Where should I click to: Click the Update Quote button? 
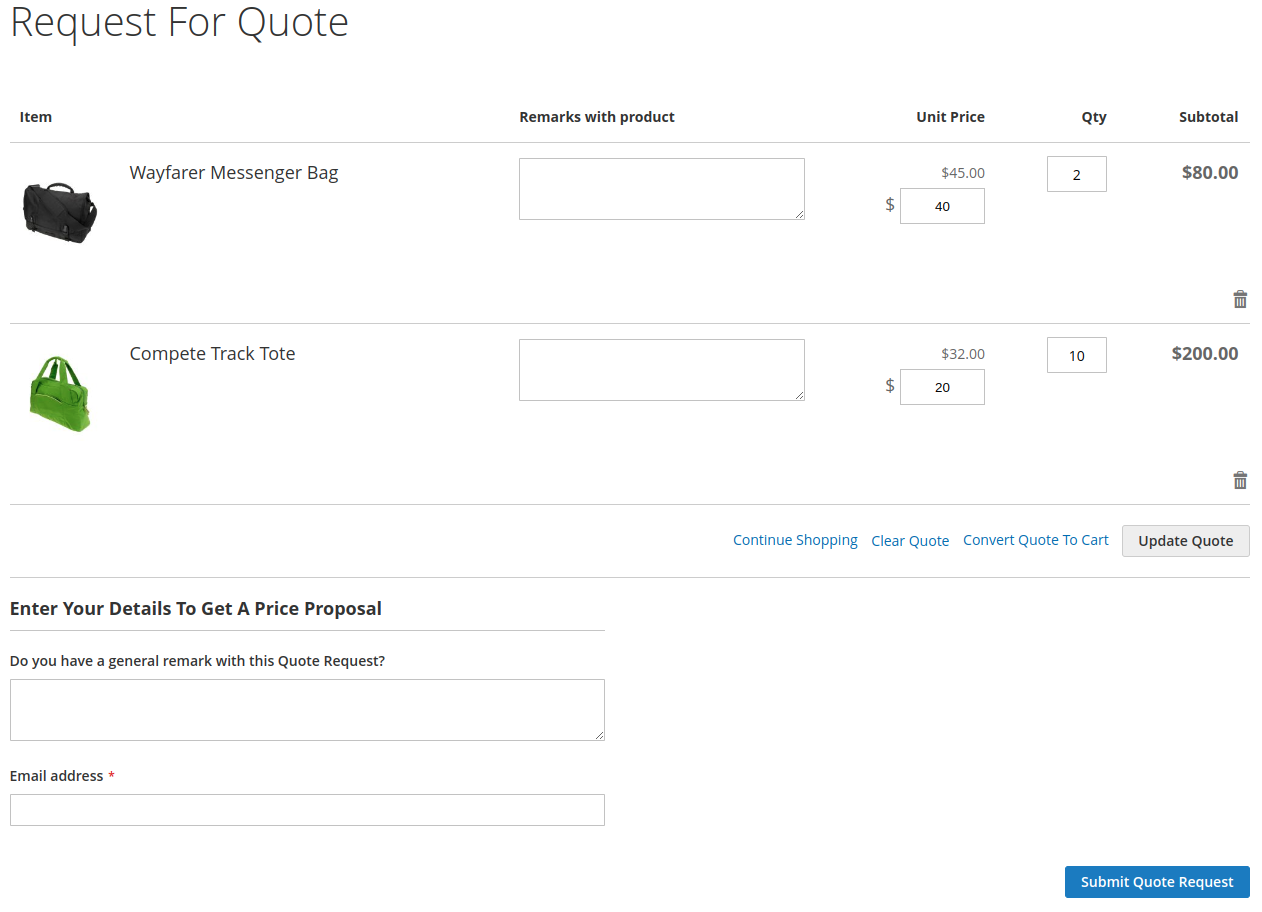[1186, 541]
